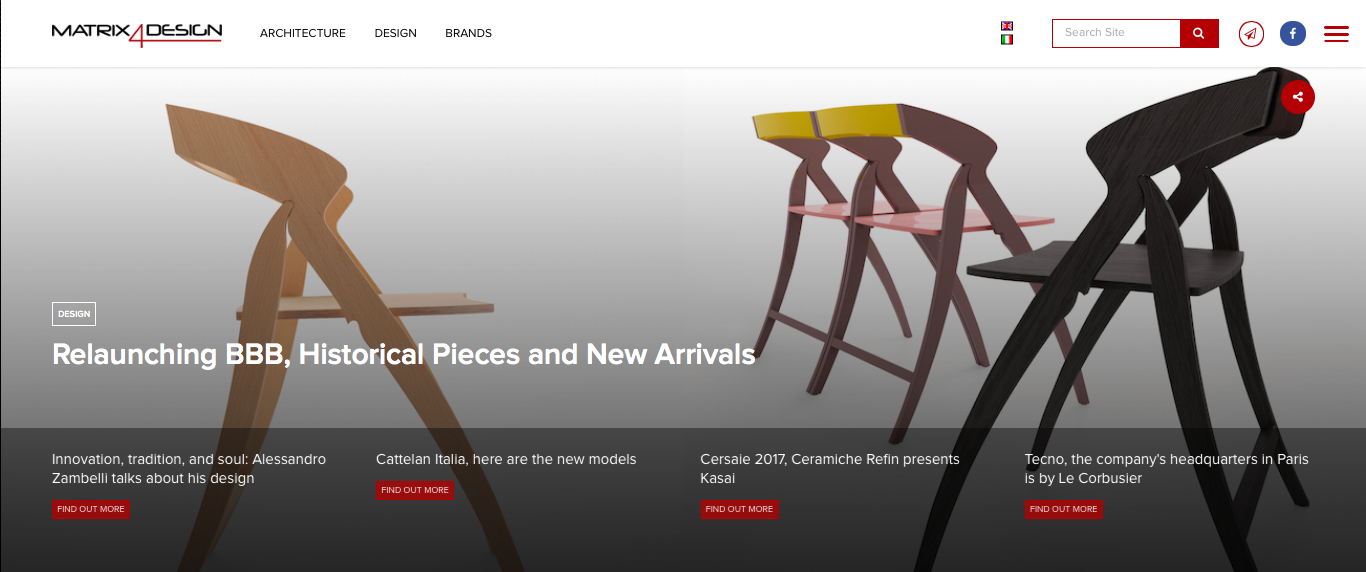Image resolution: width=1366 pixels, height=572 pixels.
Task: Click the red share icon button
Action: pos(1298,97)
